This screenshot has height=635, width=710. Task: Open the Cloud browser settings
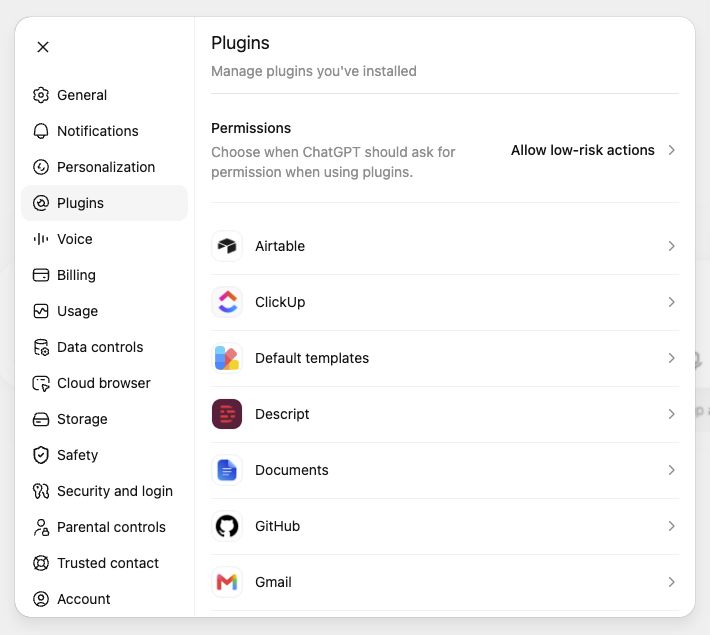[104, 383]
